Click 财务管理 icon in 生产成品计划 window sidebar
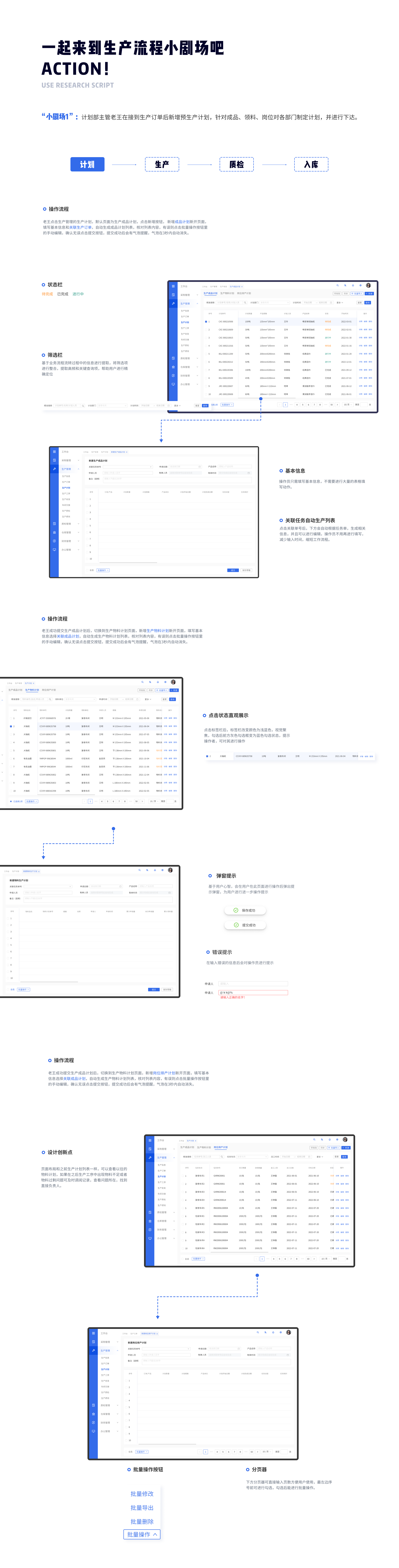The image size is (399, 1568). point(174,375)
